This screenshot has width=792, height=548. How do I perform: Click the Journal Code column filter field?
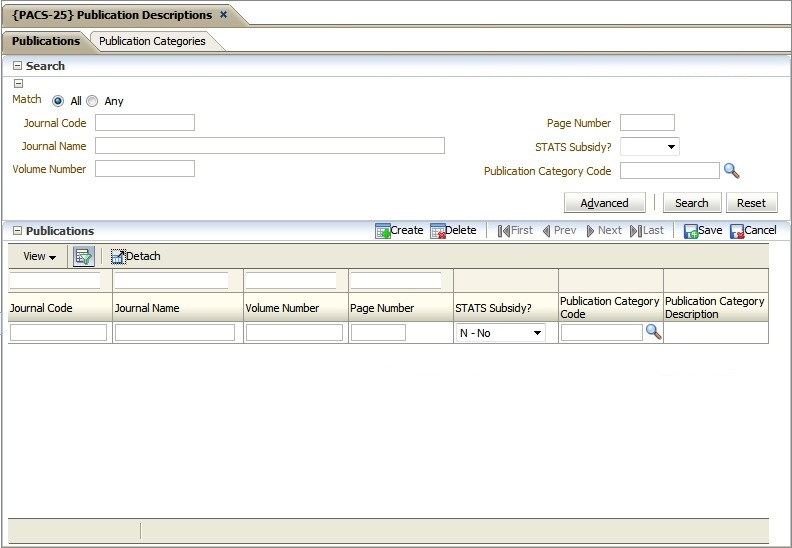[x=55, y=280]
